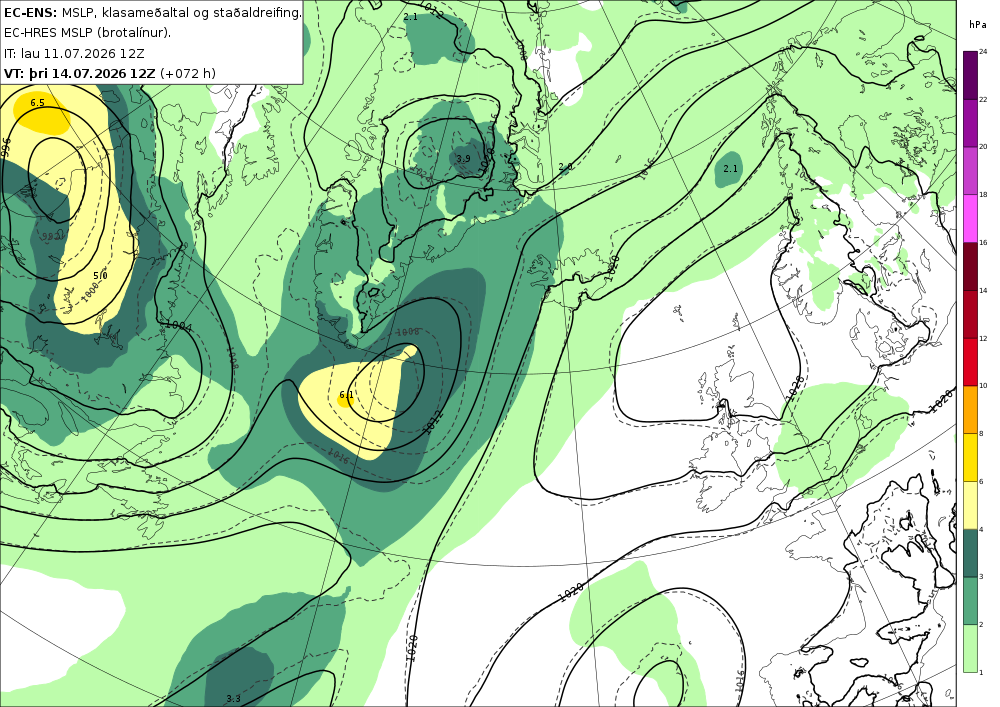Click the 1016 dashed contour label

(339, 455)
